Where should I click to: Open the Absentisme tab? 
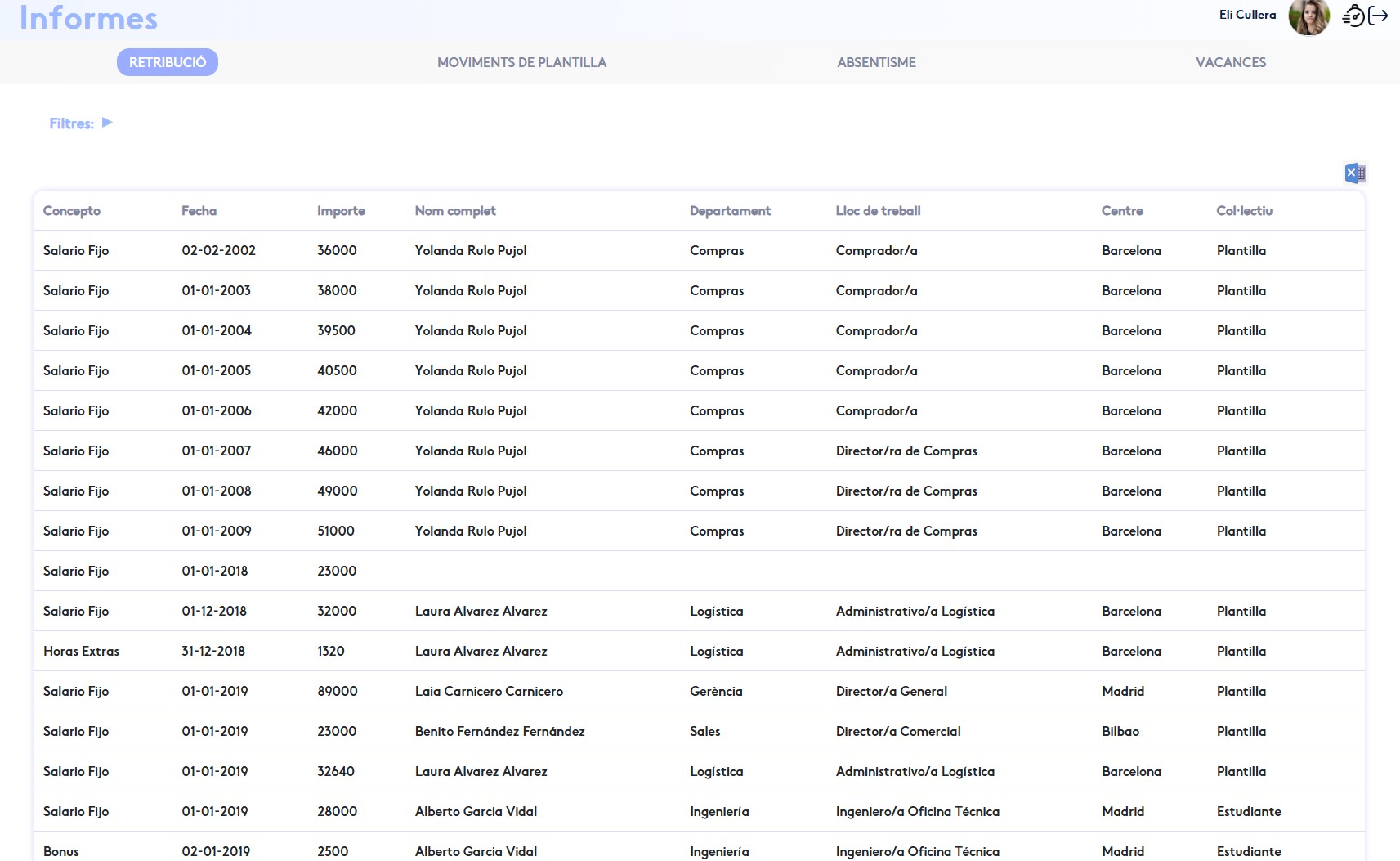(x=876, y=62)
